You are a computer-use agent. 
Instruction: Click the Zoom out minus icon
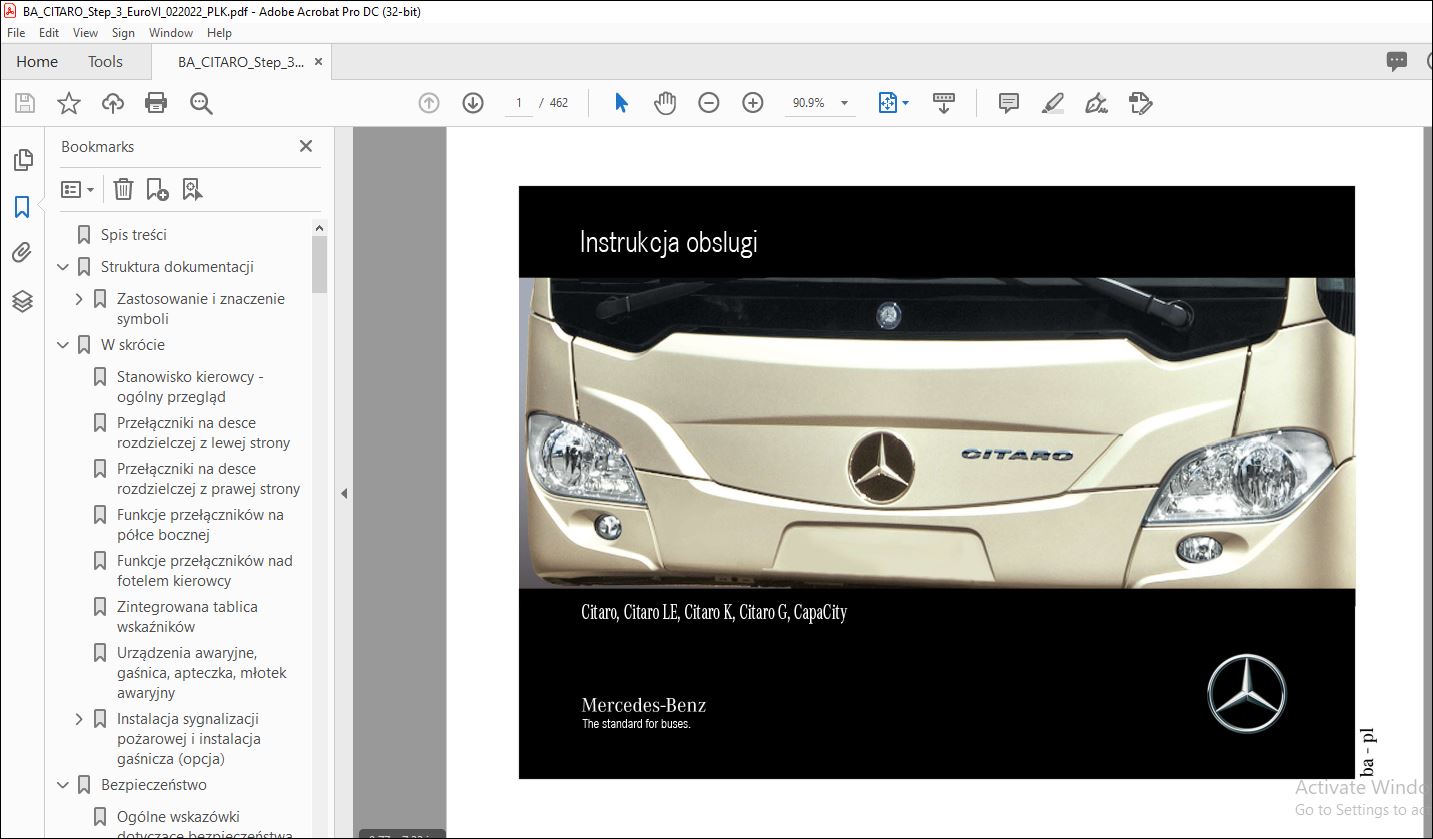pyautogui.click(x=709, y=103)
